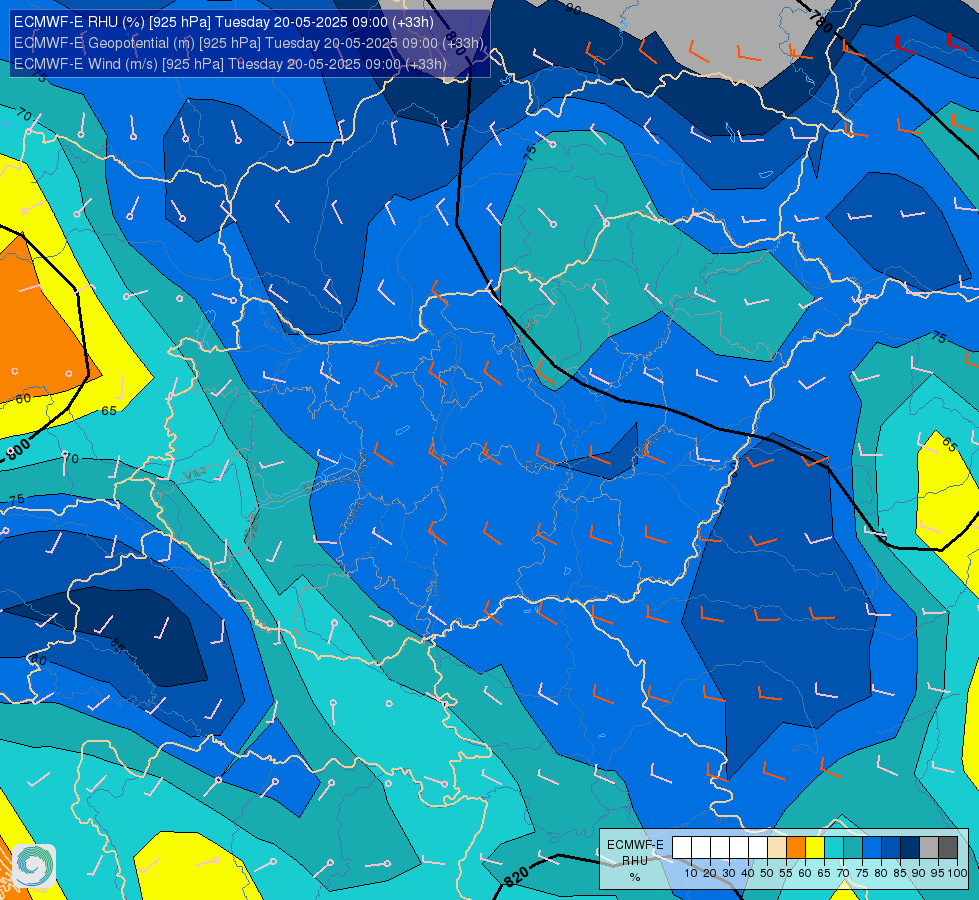Click the legend tick label 40
Viewport: 979px width, 900px height.
748,873
